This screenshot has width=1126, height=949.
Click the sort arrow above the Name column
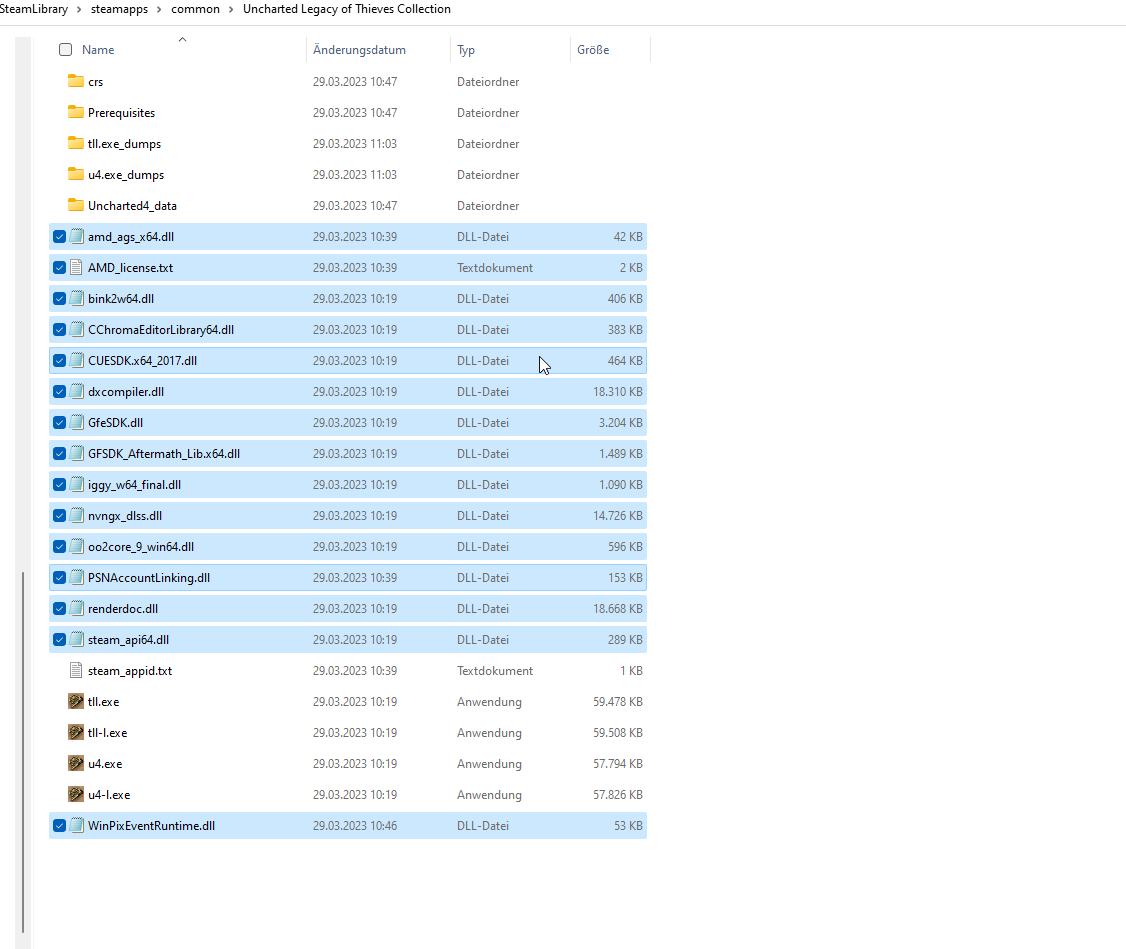point(182,38)
